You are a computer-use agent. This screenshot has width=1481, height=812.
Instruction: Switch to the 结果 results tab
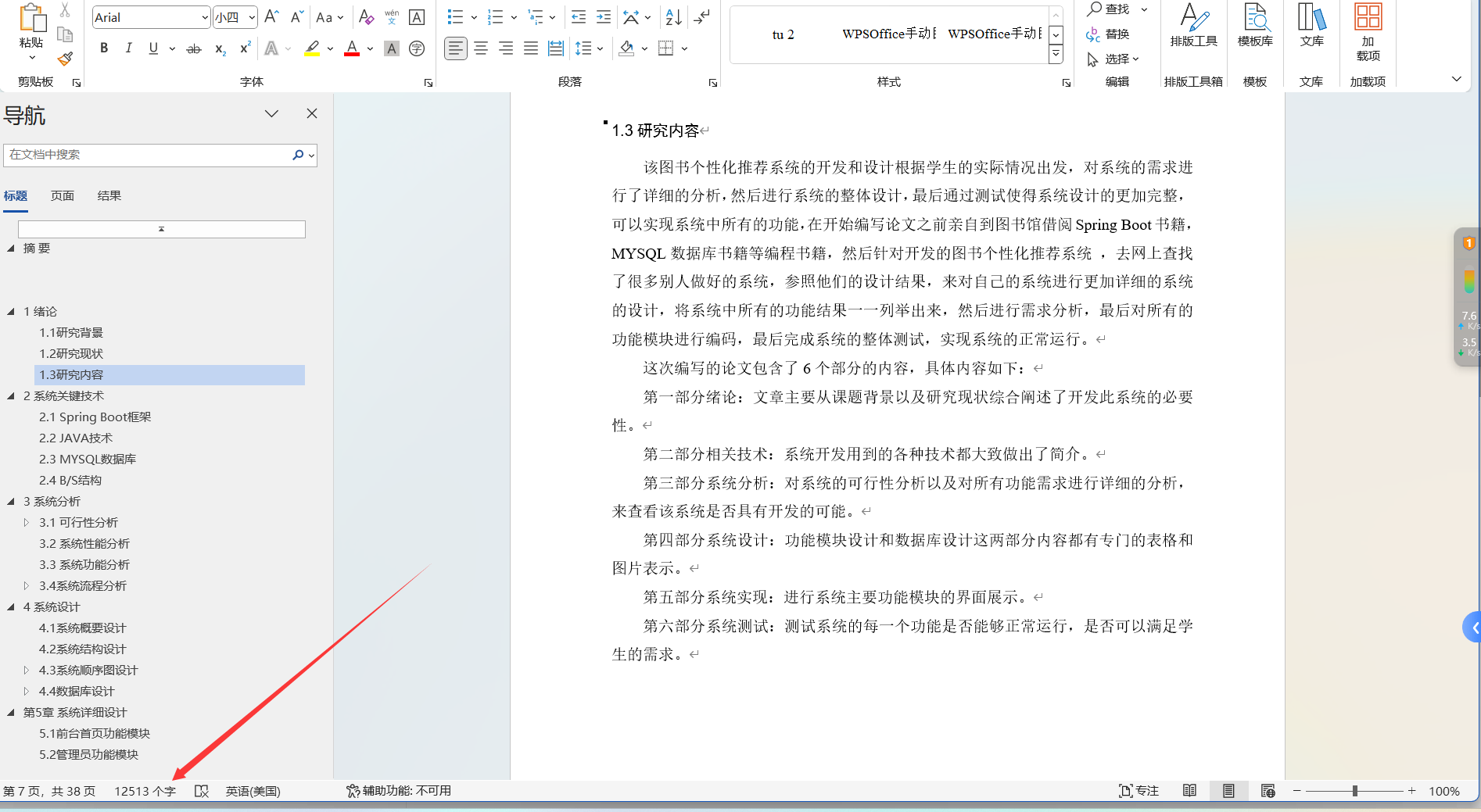click(109, 196)
